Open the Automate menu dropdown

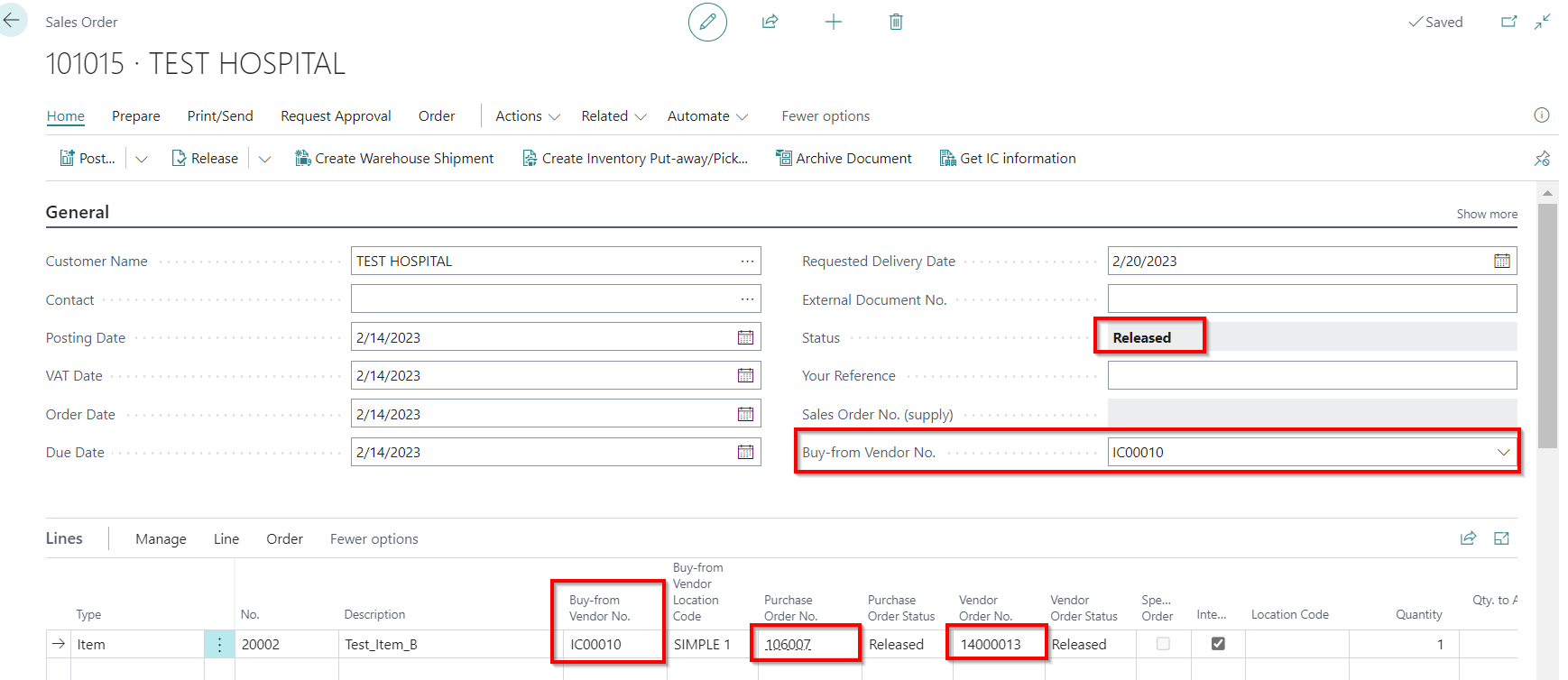(707, 116)
